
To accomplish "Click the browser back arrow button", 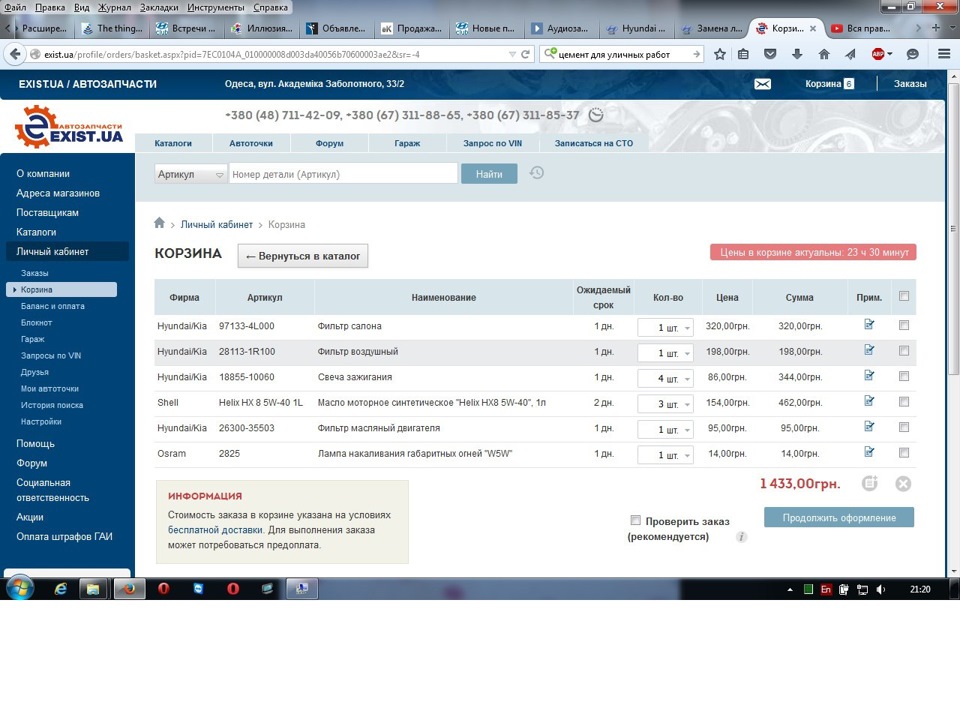I will click(x=15, y=54).
